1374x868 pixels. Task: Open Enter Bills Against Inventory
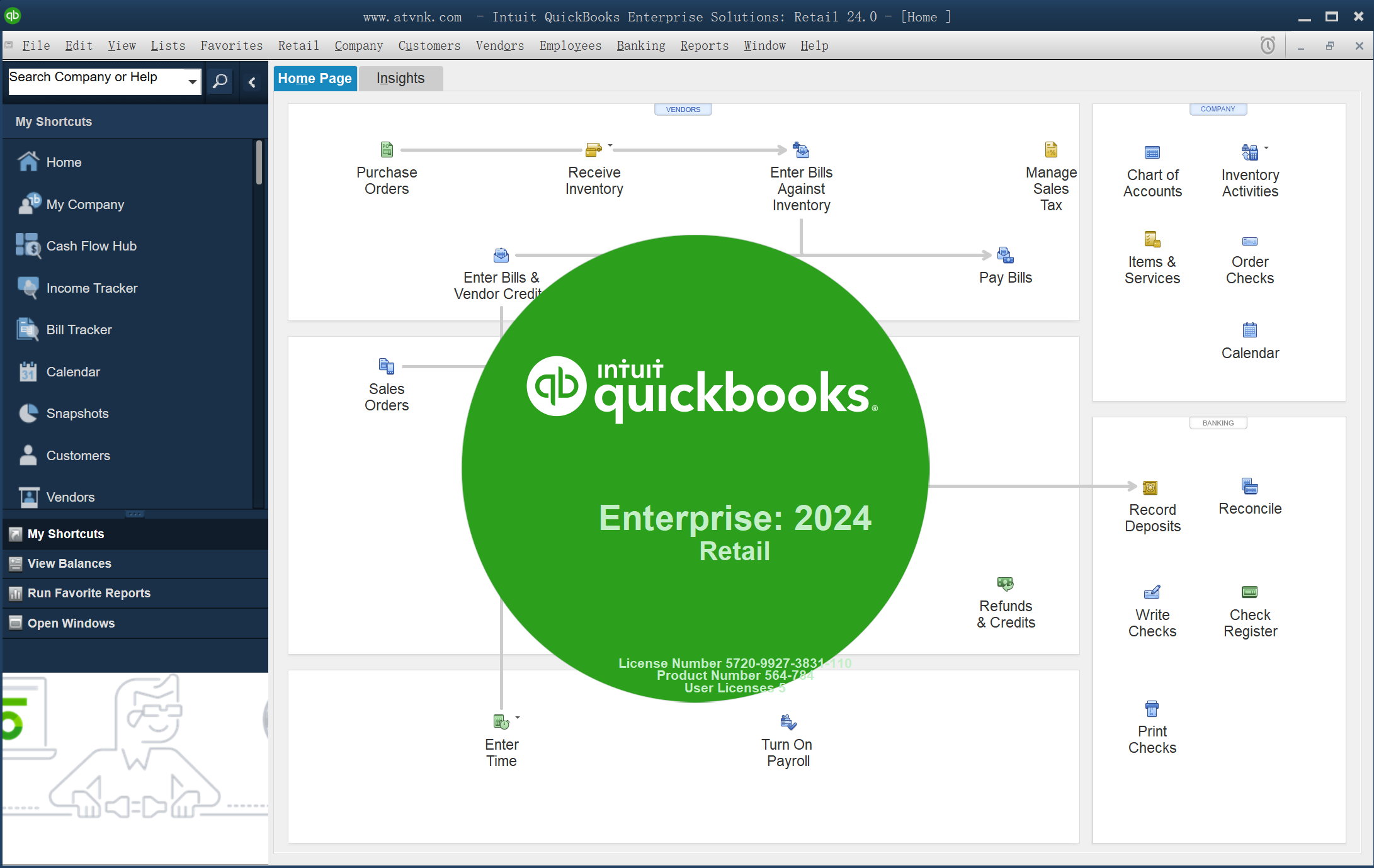[x=801, y=150]
